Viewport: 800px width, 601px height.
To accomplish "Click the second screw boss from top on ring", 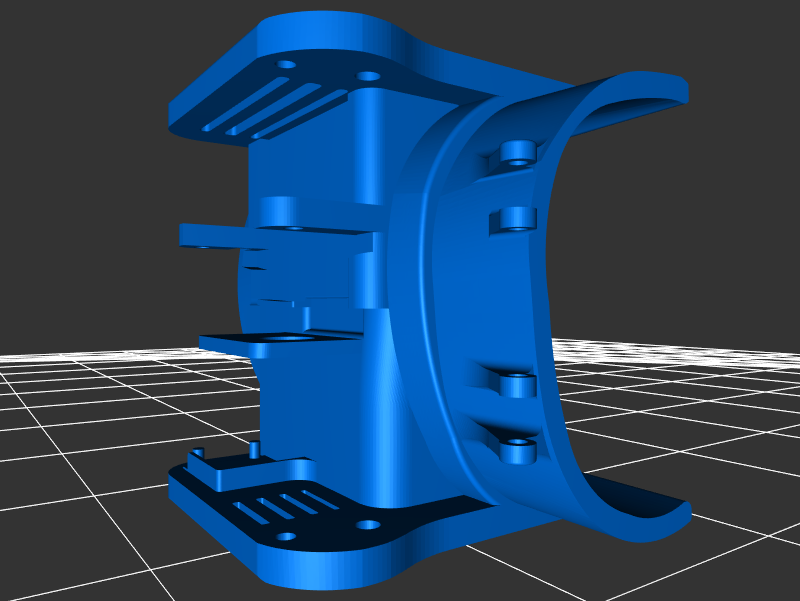I will (x=517, y=217).
